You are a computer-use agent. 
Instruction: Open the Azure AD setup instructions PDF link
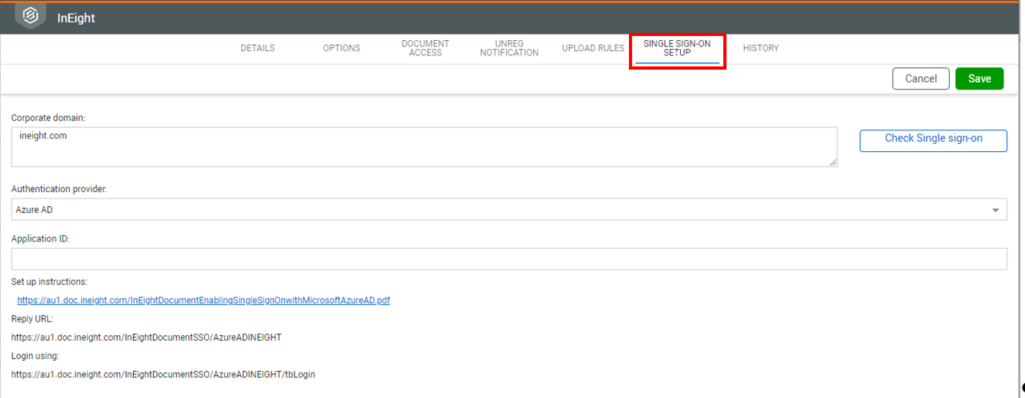point(203,301)
